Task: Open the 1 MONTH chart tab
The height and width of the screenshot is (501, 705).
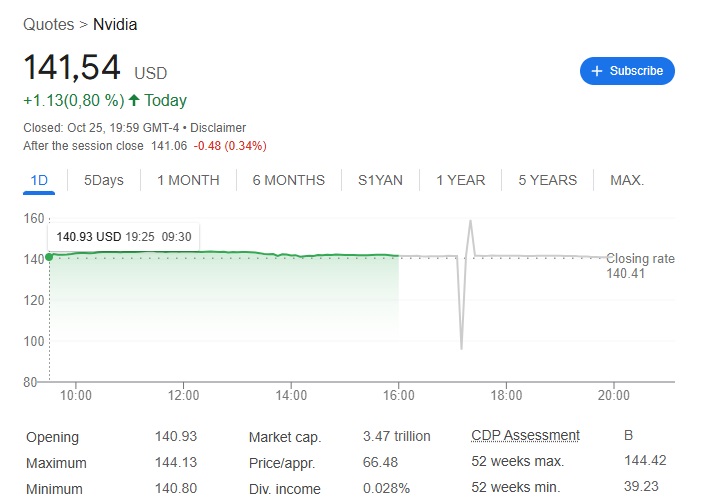Action: (188, 180)
